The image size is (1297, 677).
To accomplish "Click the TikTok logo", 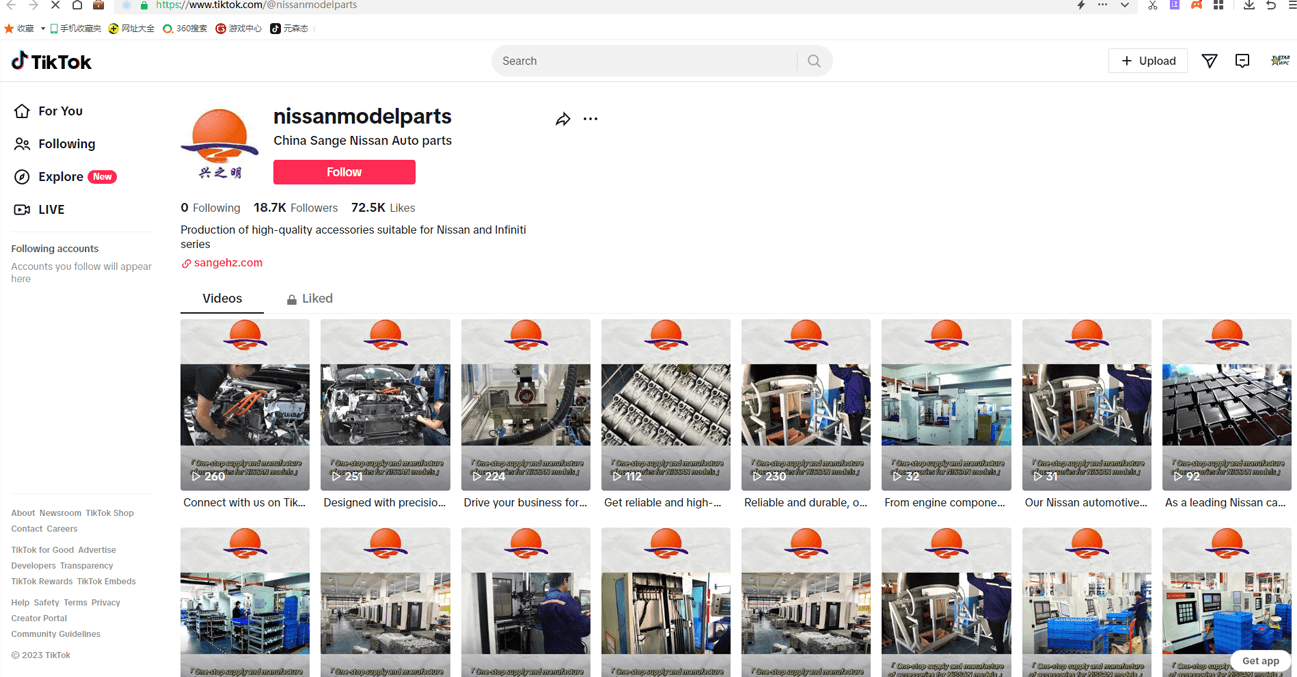I will (x=51, y=61).
